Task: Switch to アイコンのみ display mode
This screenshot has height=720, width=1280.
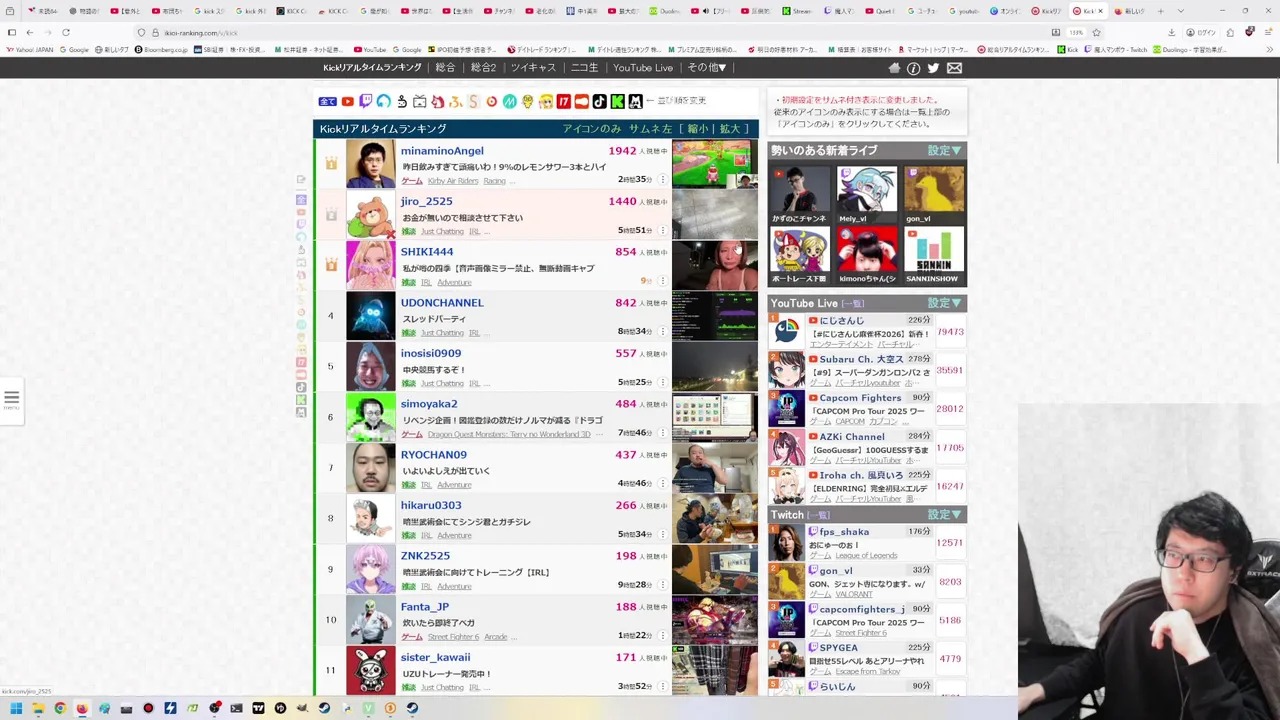Action: click(x=592, y=129)
